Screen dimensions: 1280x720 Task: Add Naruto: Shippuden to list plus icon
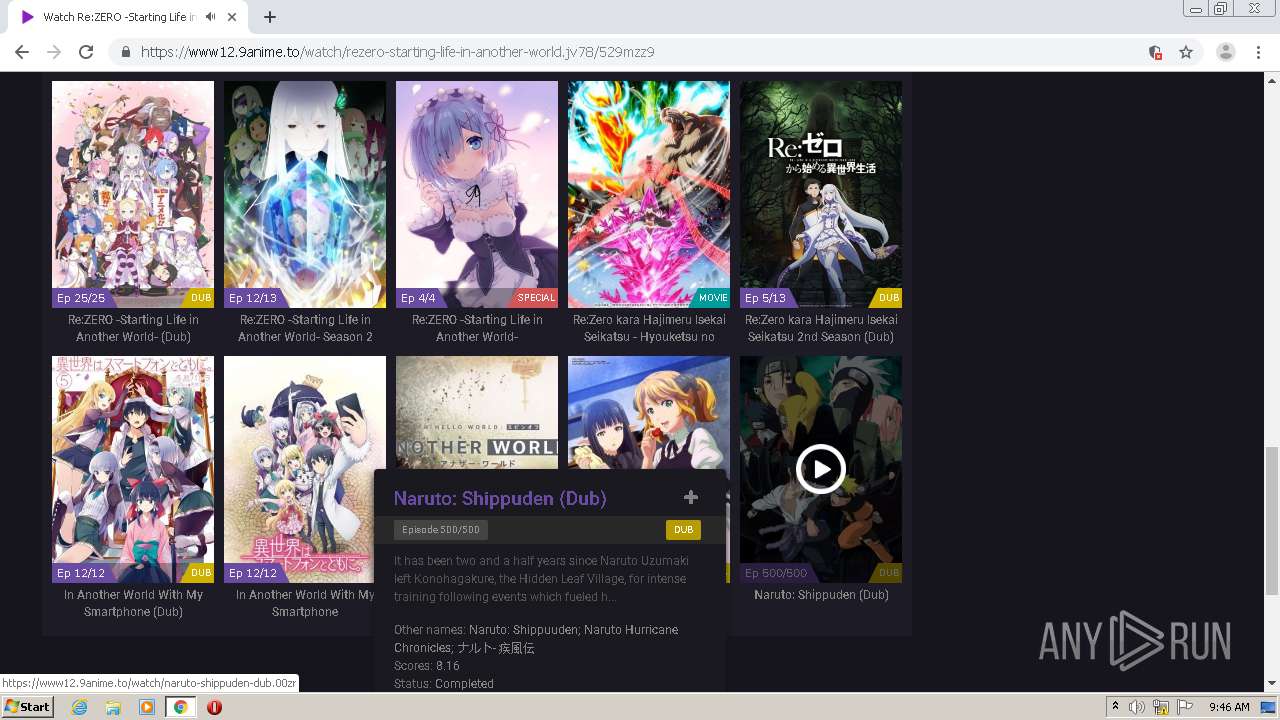tap(690, 497)
